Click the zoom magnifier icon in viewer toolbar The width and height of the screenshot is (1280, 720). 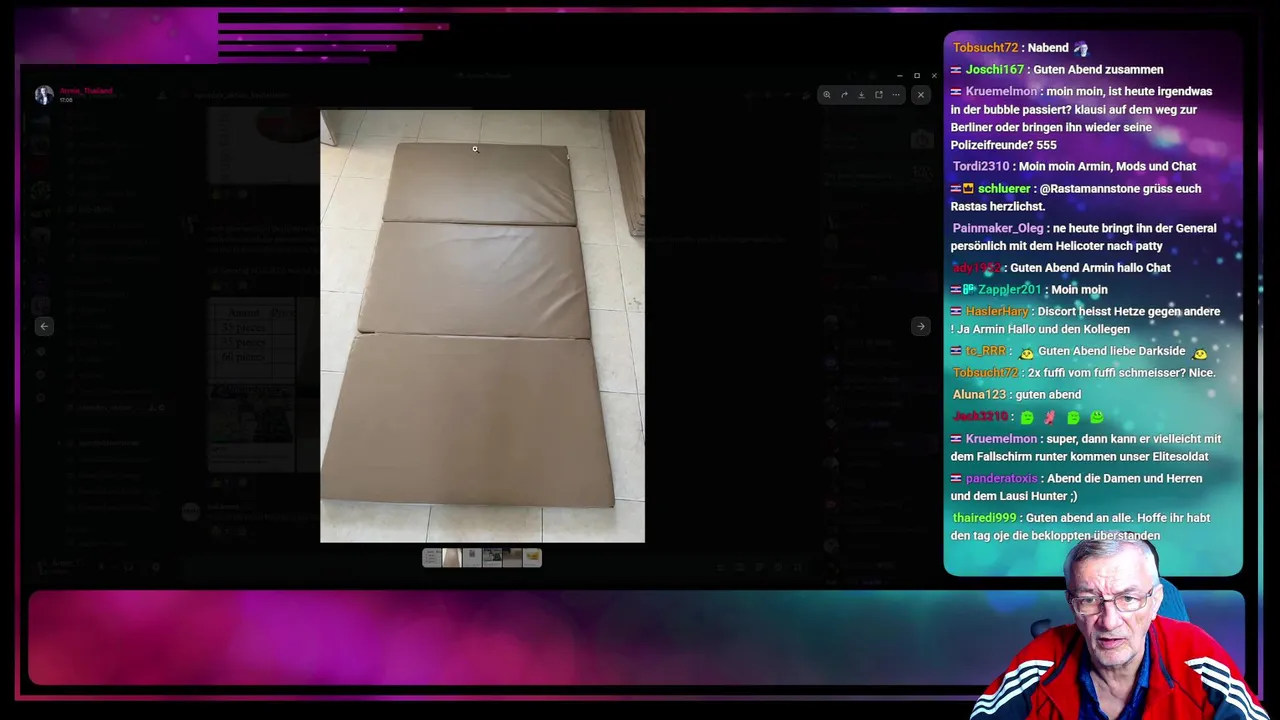point(826,95)
